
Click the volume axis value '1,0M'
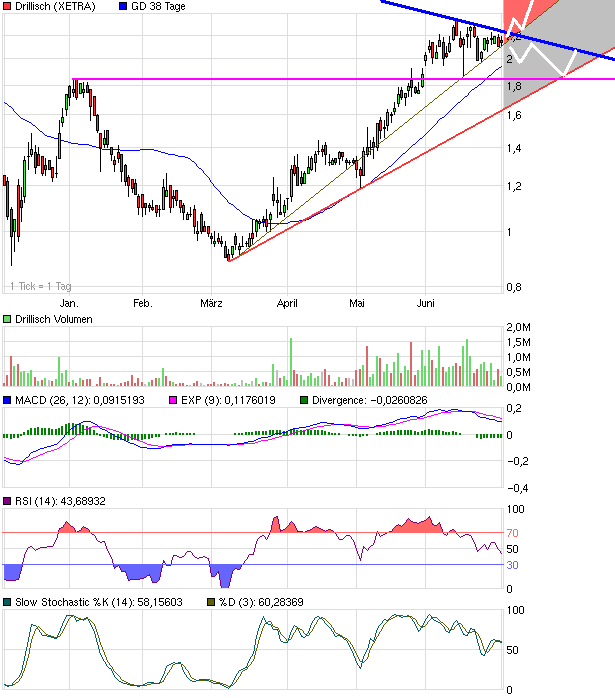[518, 357]
